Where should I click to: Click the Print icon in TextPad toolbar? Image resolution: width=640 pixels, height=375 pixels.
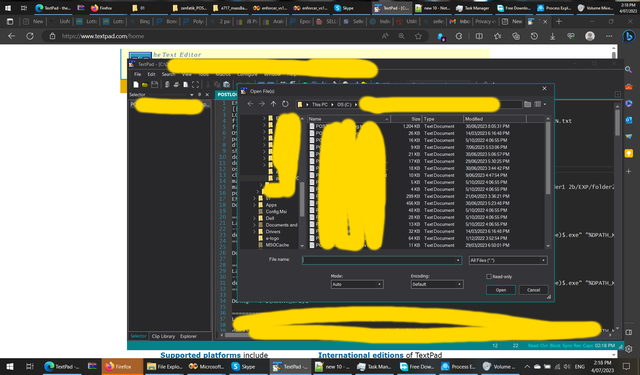point(176,84)
